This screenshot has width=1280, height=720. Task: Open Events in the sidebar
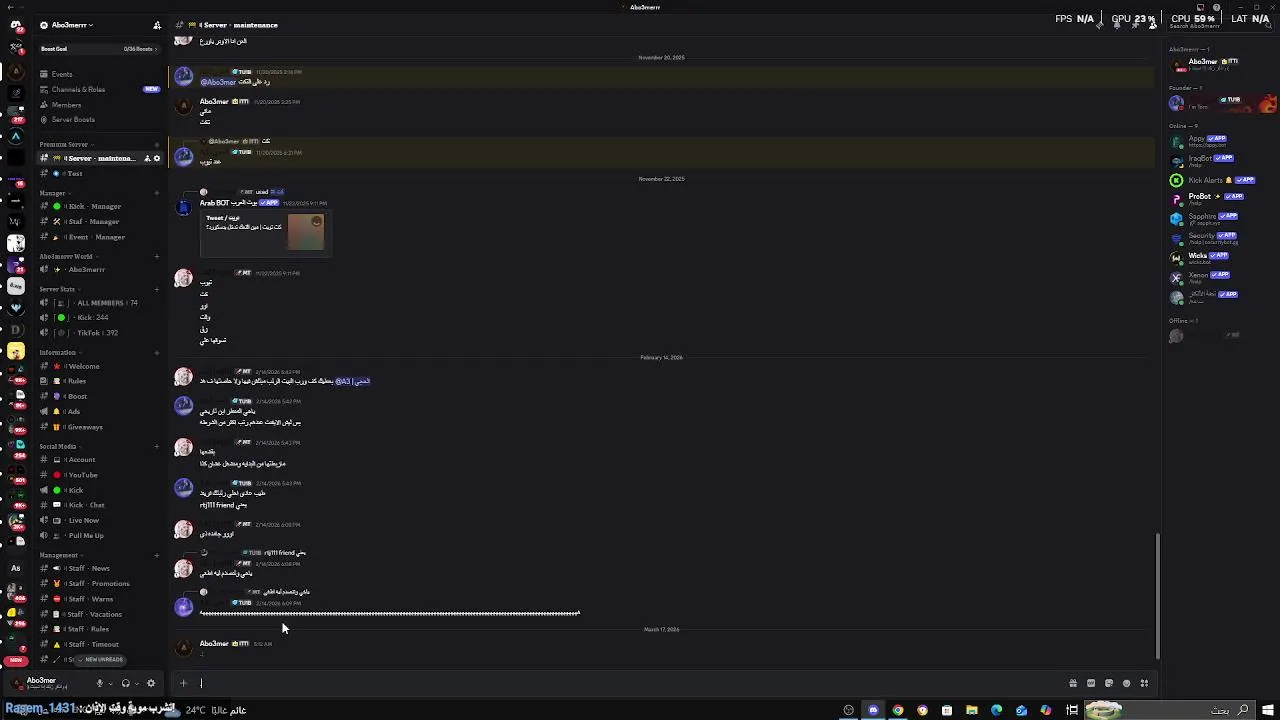pyautogui.click(x=98, y=74)
